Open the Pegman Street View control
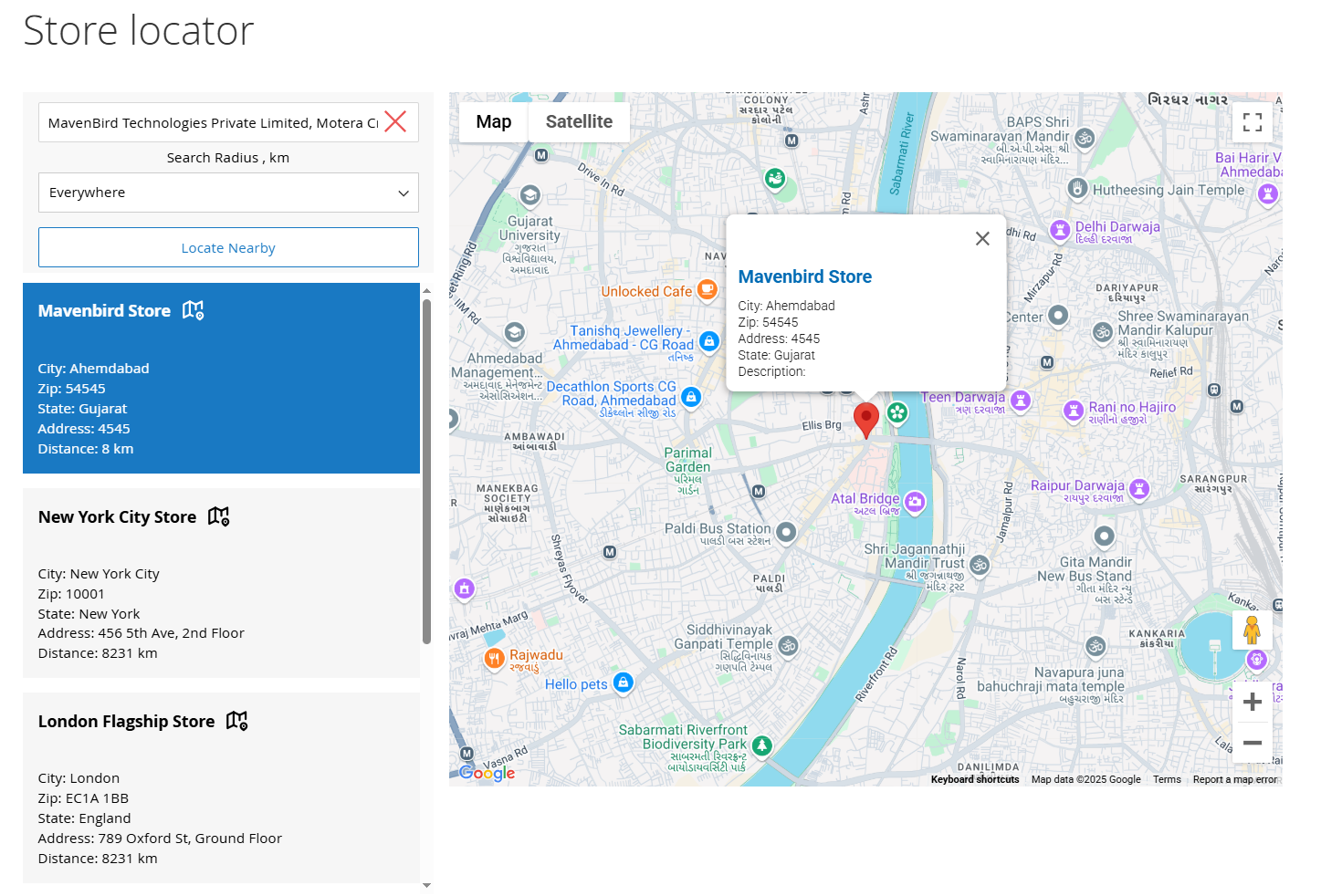Viewport: 1321px width, 896px height. (1252, 630)
